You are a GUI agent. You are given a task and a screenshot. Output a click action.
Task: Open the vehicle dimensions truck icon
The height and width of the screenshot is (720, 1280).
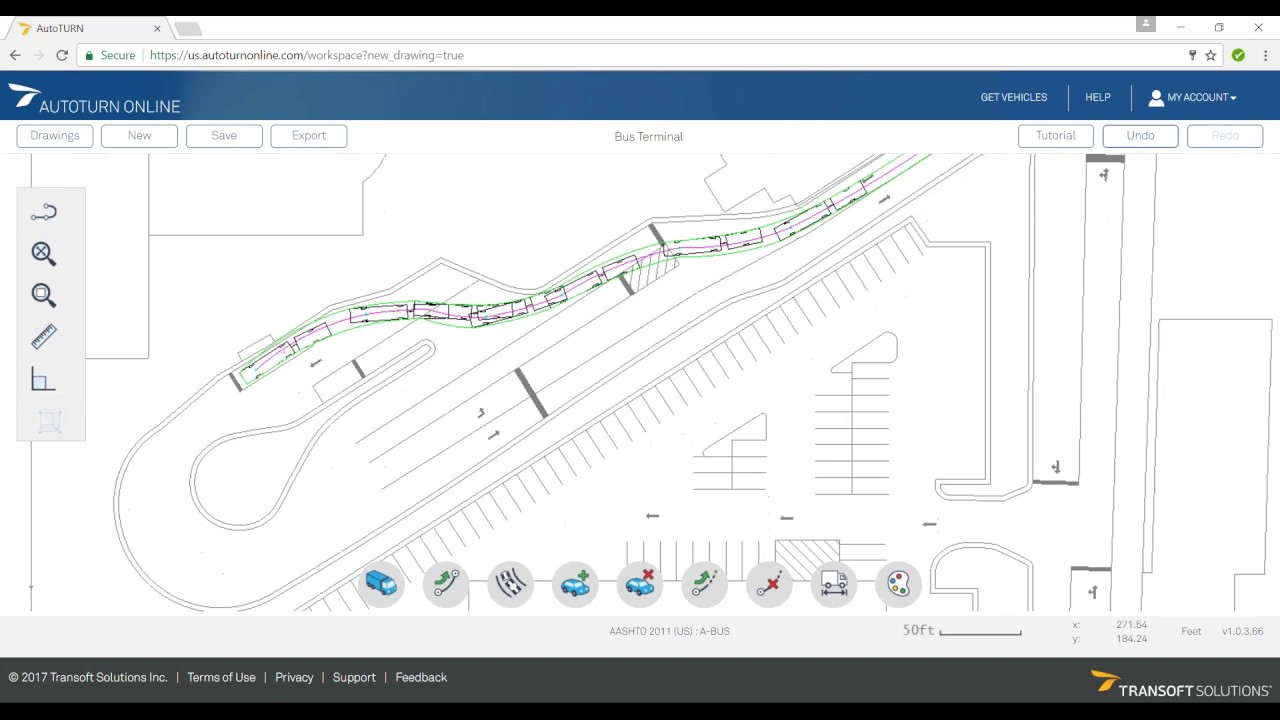(x=833, y=583)
